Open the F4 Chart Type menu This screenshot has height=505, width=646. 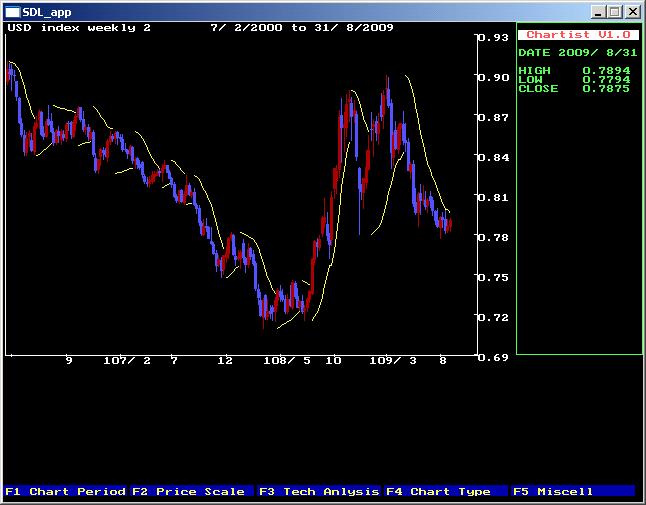click(446, 491)
